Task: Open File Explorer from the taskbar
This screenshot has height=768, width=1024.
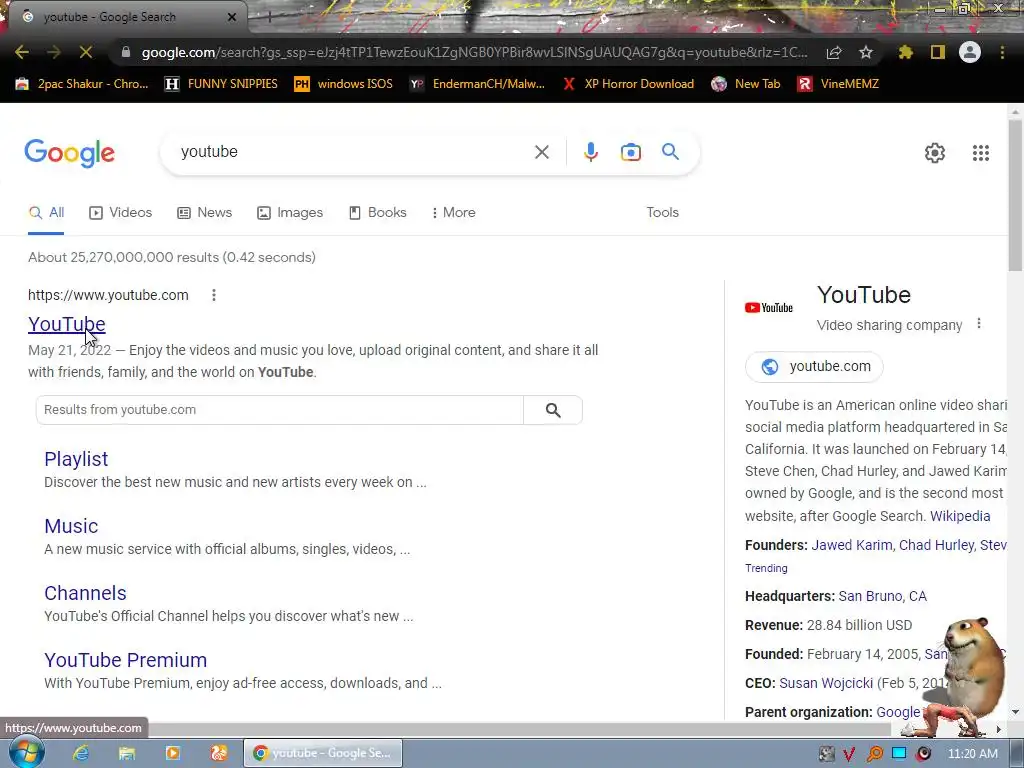Action: click(x=127, y=753)
